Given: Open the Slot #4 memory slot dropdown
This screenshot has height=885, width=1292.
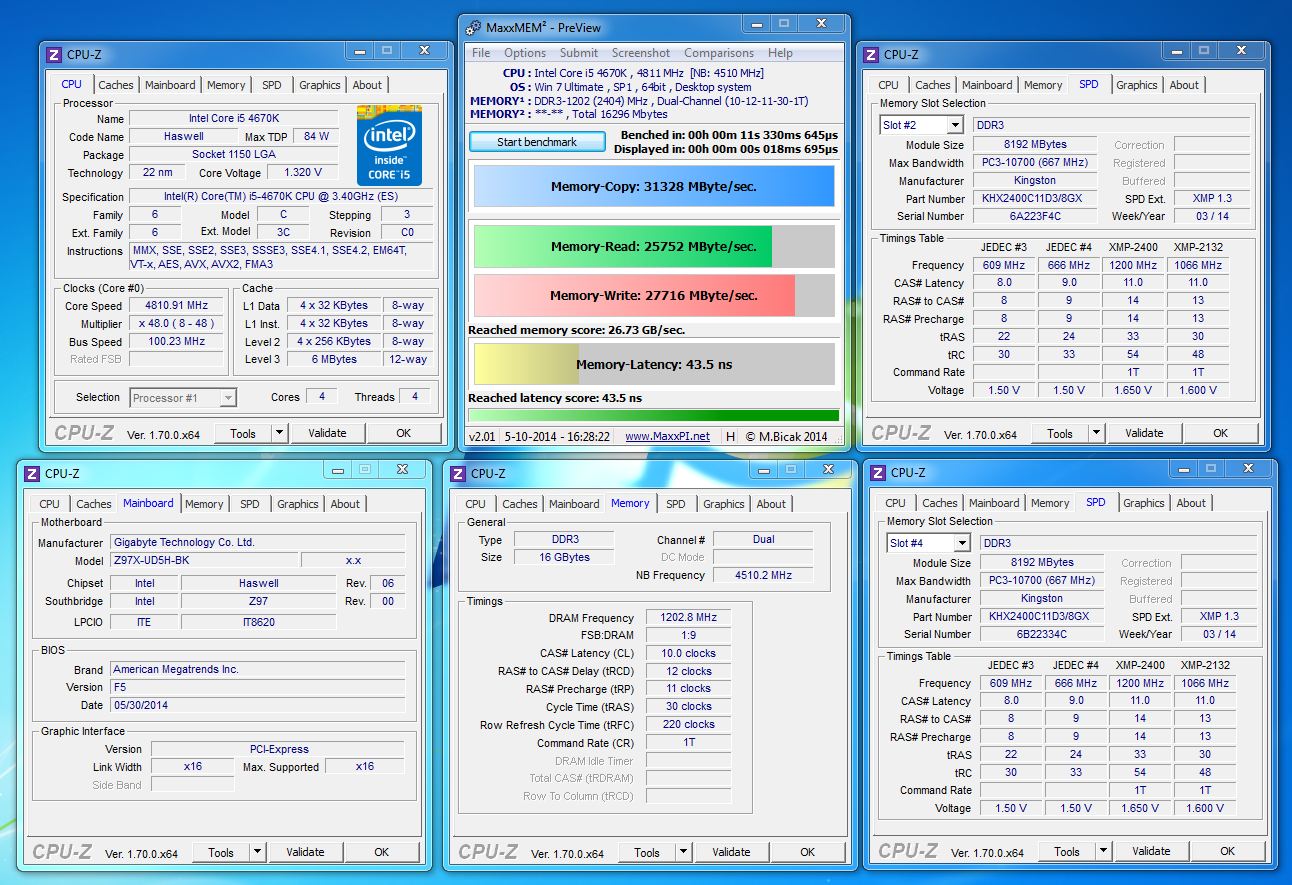Looking at the screenshot, I should (961, 543).
